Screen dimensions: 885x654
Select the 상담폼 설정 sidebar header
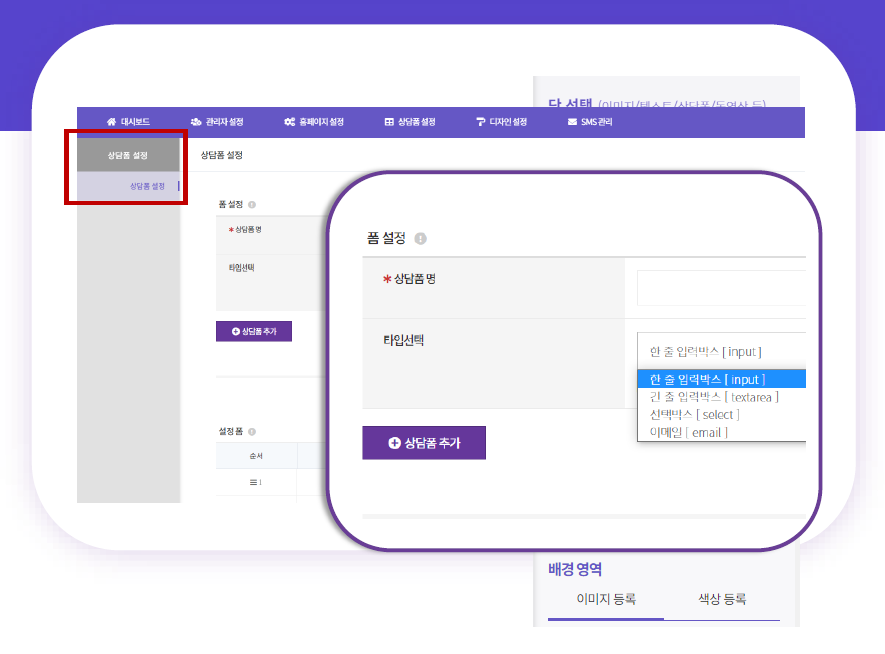[127, 155]
